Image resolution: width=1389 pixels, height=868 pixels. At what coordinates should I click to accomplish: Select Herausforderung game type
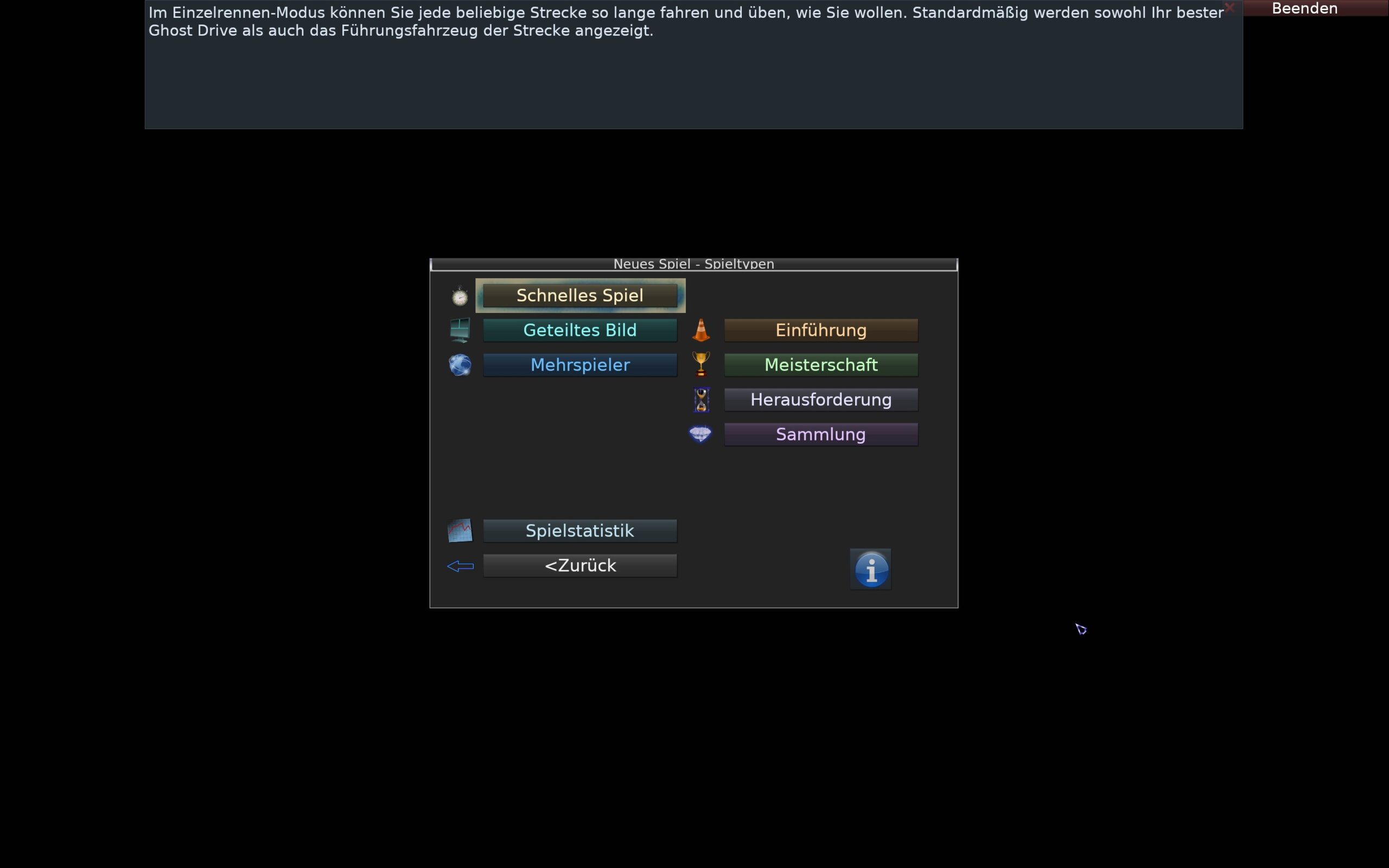(x=821, y=400)
